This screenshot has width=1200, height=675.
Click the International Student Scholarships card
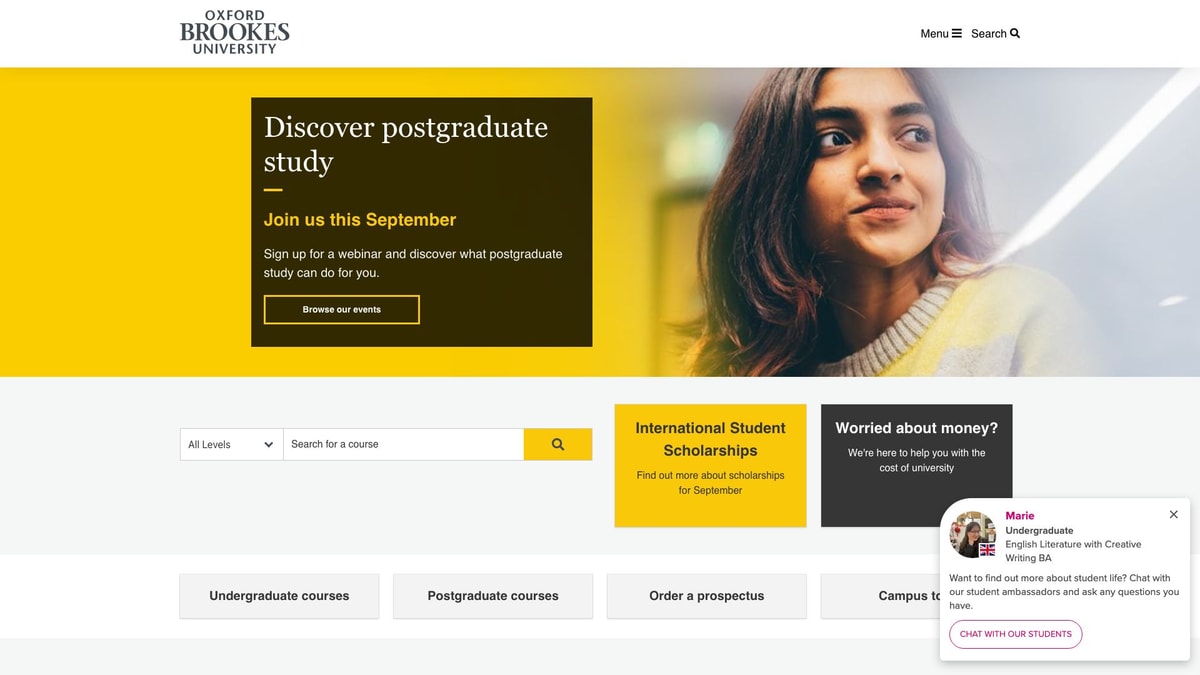click(710, 465)
